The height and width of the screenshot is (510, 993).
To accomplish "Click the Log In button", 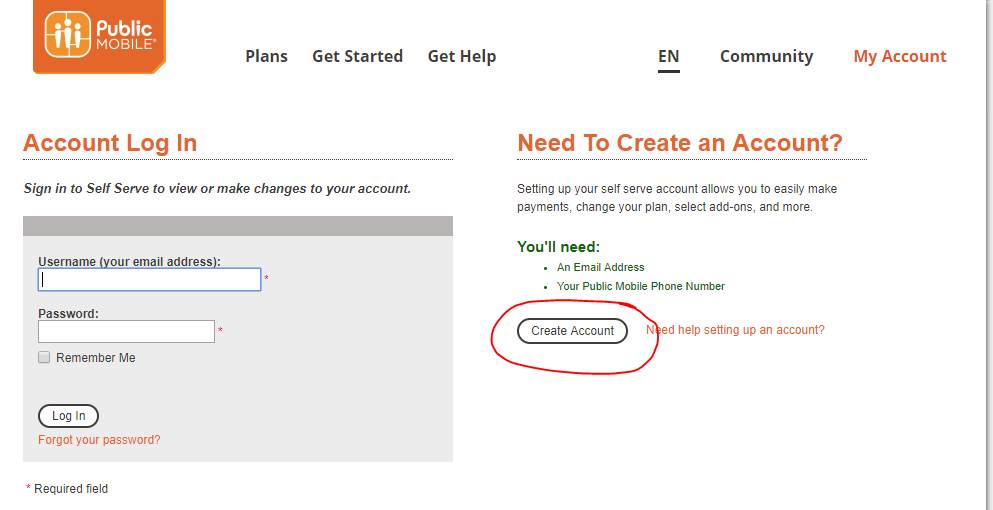I will click(x=68, y=416).
